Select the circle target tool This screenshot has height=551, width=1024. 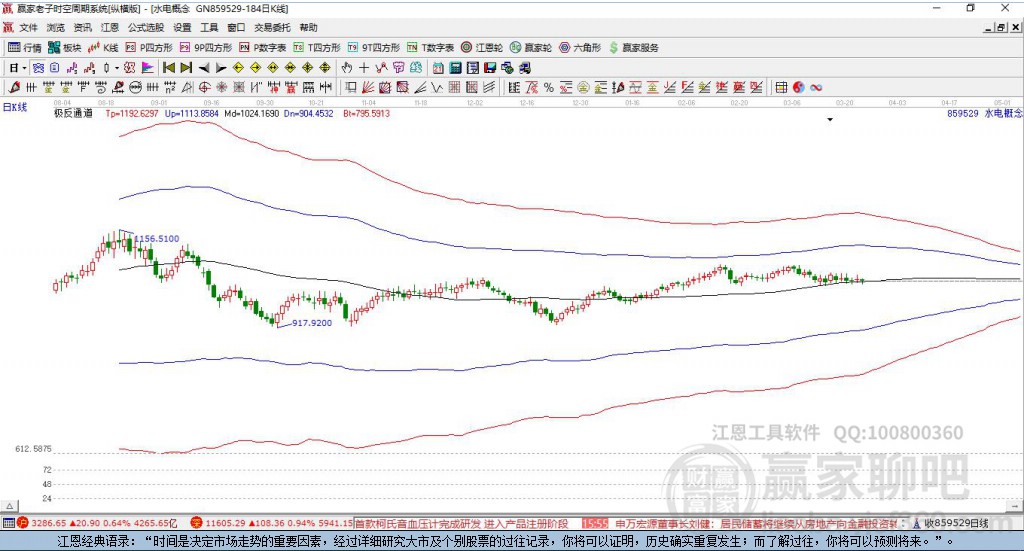(204, 87)
